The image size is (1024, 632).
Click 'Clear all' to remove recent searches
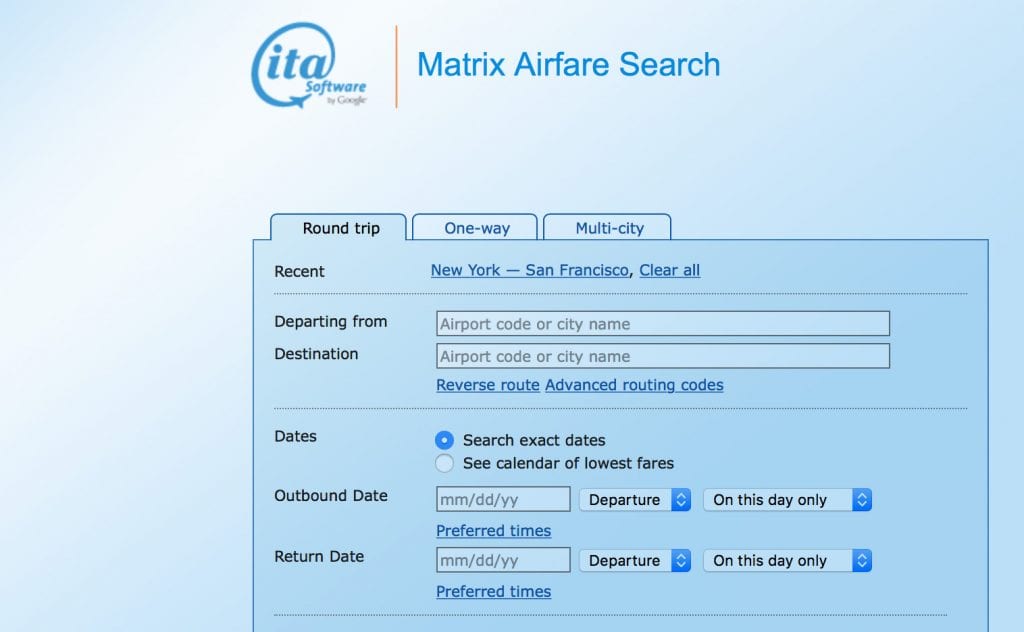coord(669,270)
